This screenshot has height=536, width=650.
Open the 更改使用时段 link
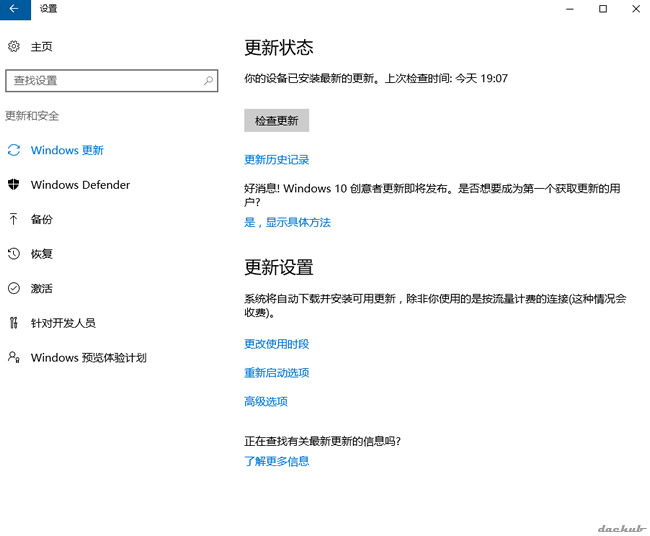tap(276, 344)
